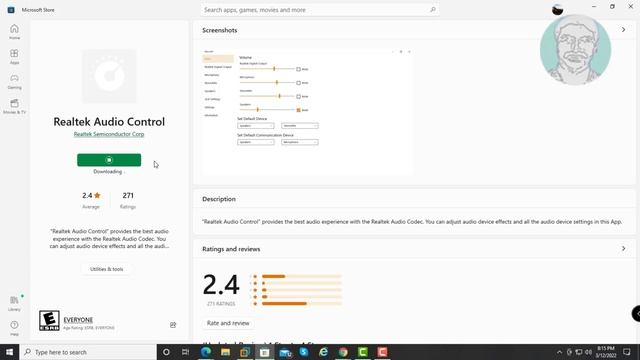Click the 271 Ratings count
640x360 pixels.
[x=128, y=196]
